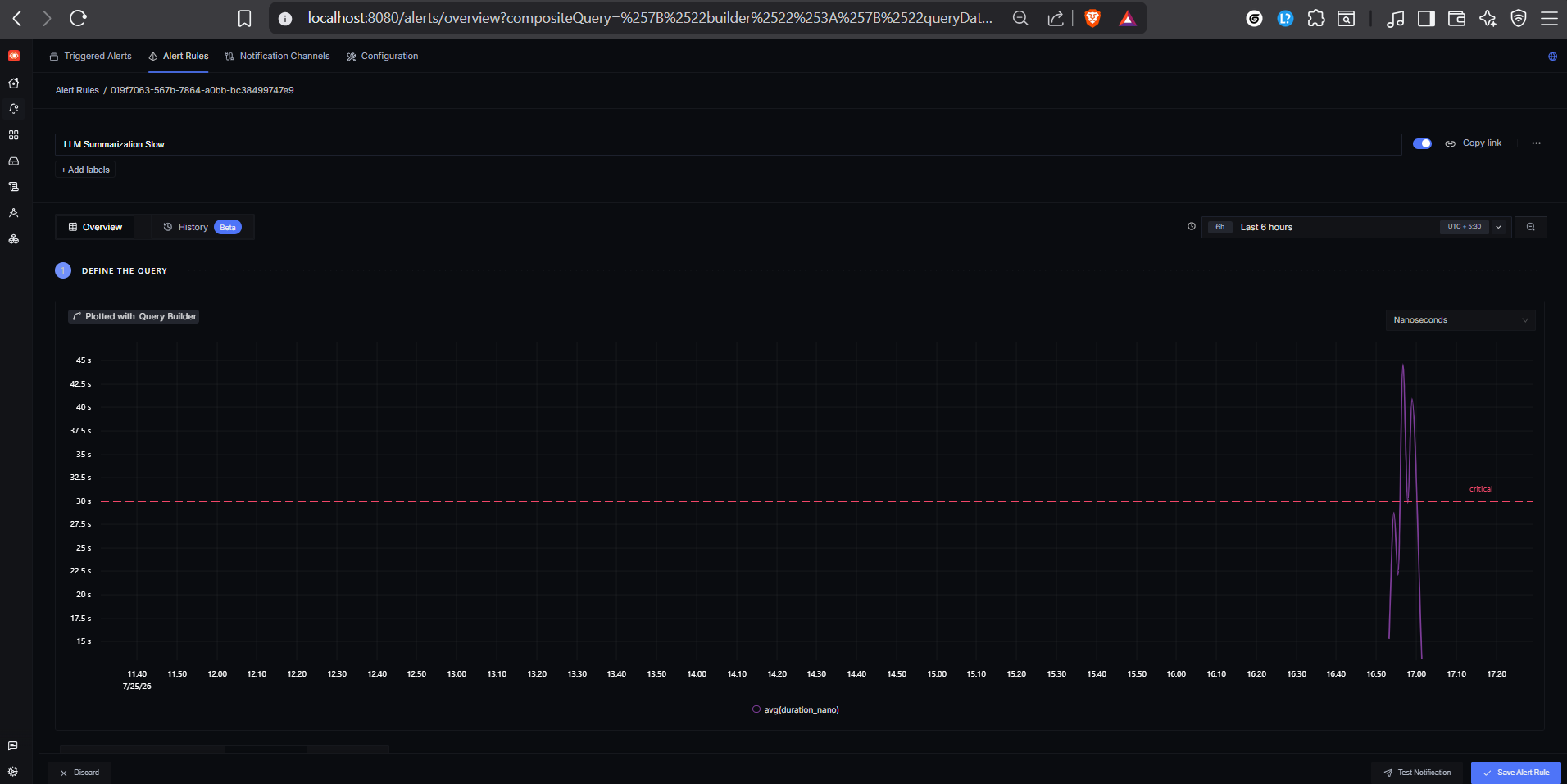The height and width of the screenshot is (784, 1567).
Task: Open the Traces compass icon in the sidebar
Action: coord(14,213)
